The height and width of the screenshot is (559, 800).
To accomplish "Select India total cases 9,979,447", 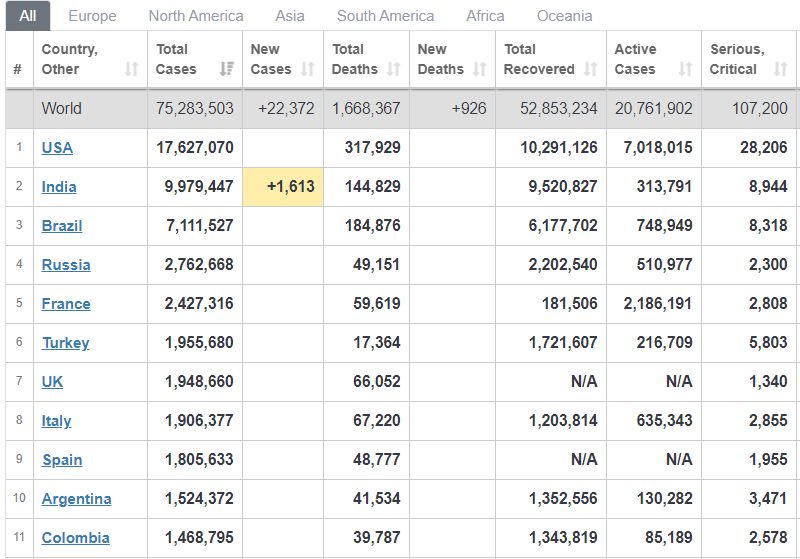I will click(x=198, y=187).
